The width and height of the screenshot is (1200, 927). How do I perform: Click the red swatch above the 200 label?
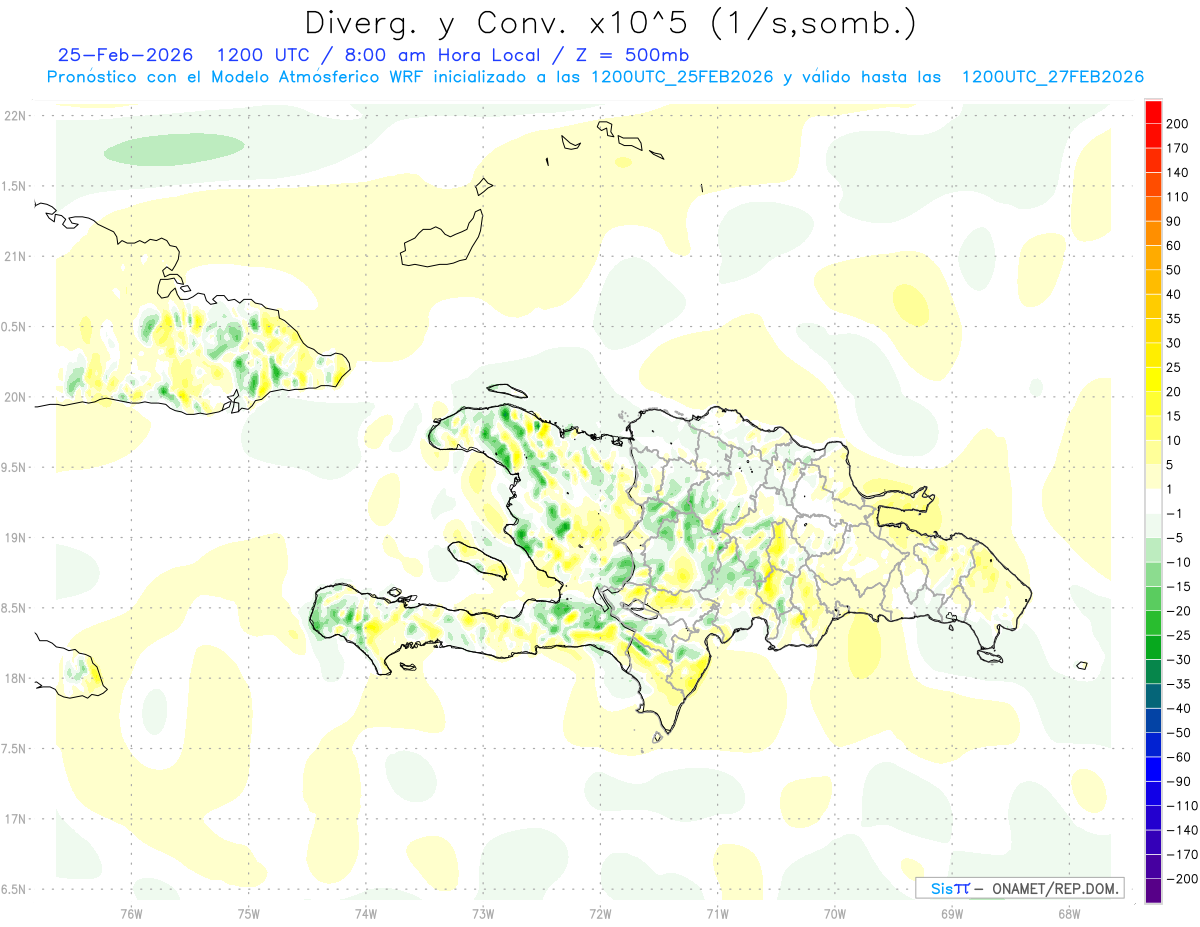[1153, 111]
